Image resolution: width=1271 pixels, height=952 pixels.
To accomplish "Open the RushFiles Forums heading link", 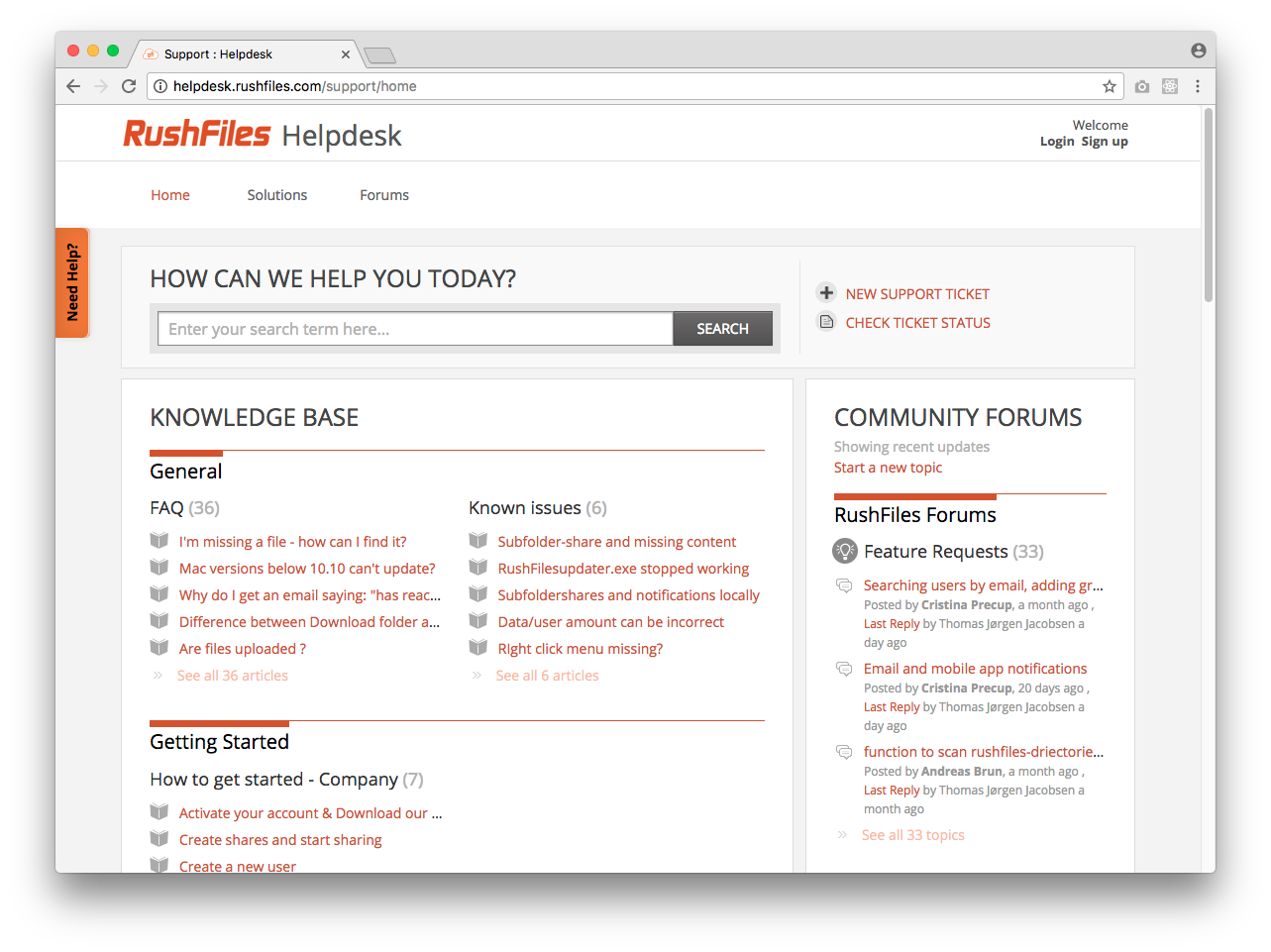I will tap(915, 515).
